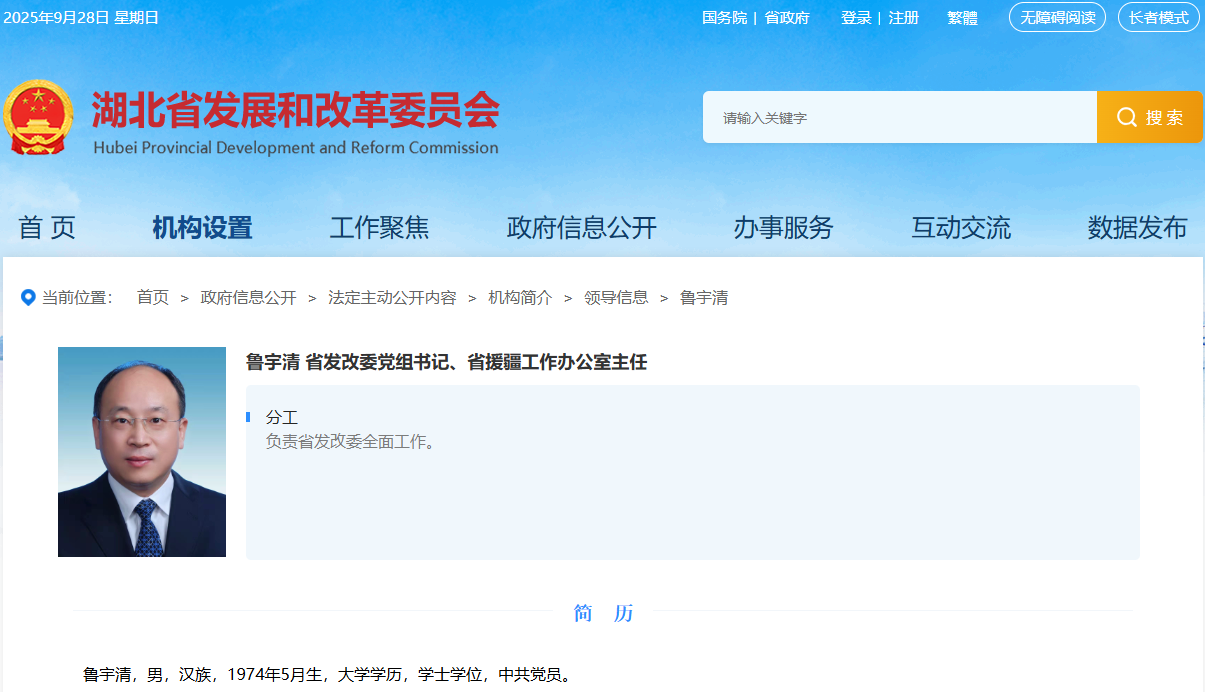Viewport: 1205px width, 692px height.
Task: Open the 国务院 link
Action: pos(724,17)
